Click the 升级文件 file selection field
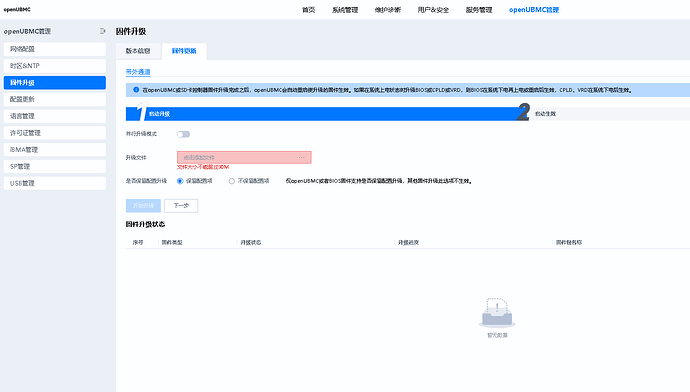690x392 pixels. [x=244, y=158]
